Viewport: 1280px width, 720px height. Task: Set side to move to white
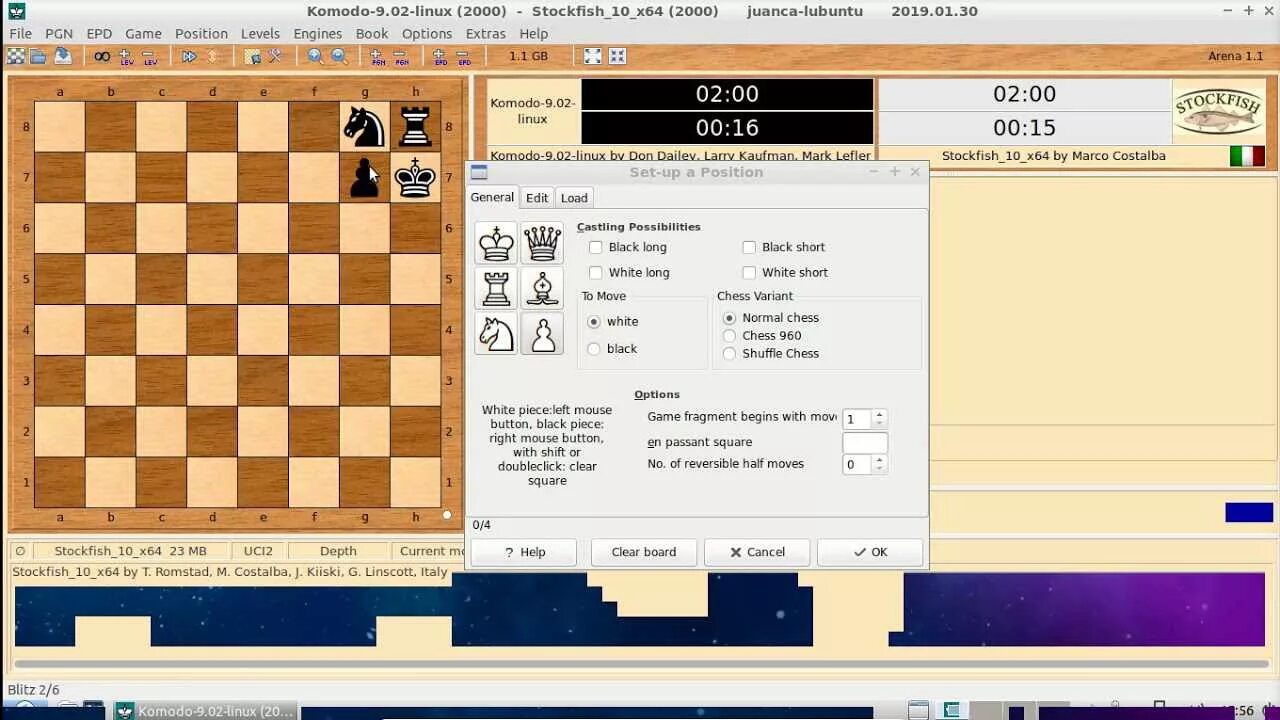[x=594, y=322]
